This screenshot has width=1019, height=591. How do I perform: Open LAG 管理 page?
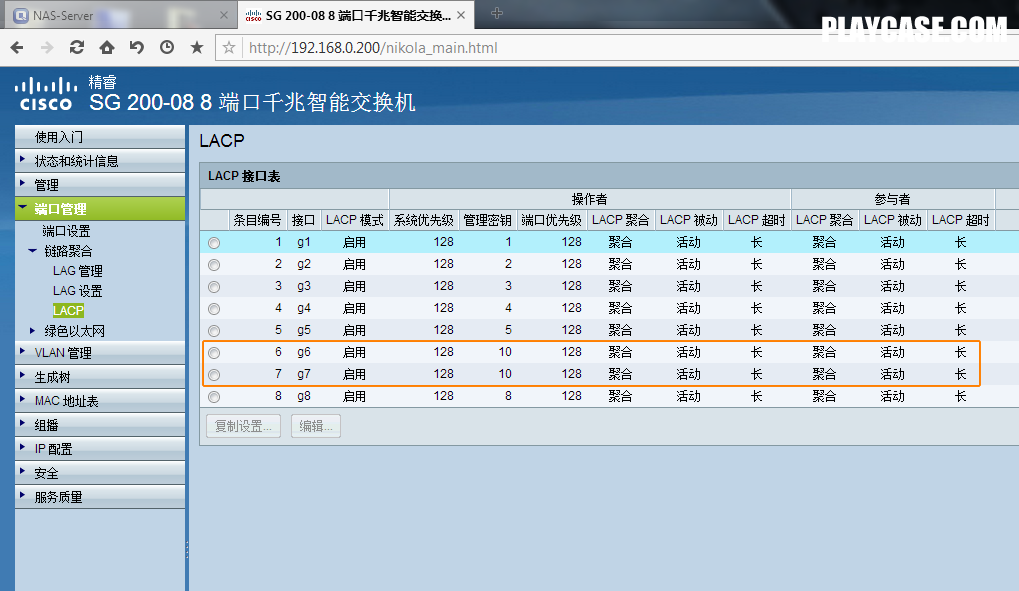click(x=78, y=271)
